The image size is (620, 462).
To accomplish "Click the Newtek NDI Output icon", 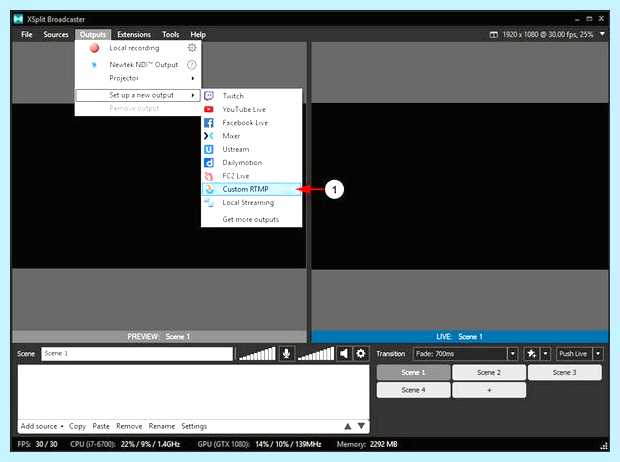I will [x=94, y=65].
